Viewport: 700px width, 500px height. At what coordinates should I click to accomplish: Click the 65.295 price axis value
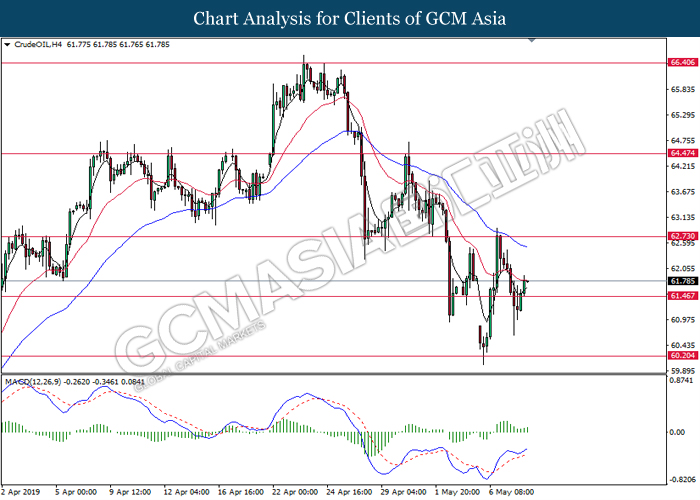pos(683,115)
